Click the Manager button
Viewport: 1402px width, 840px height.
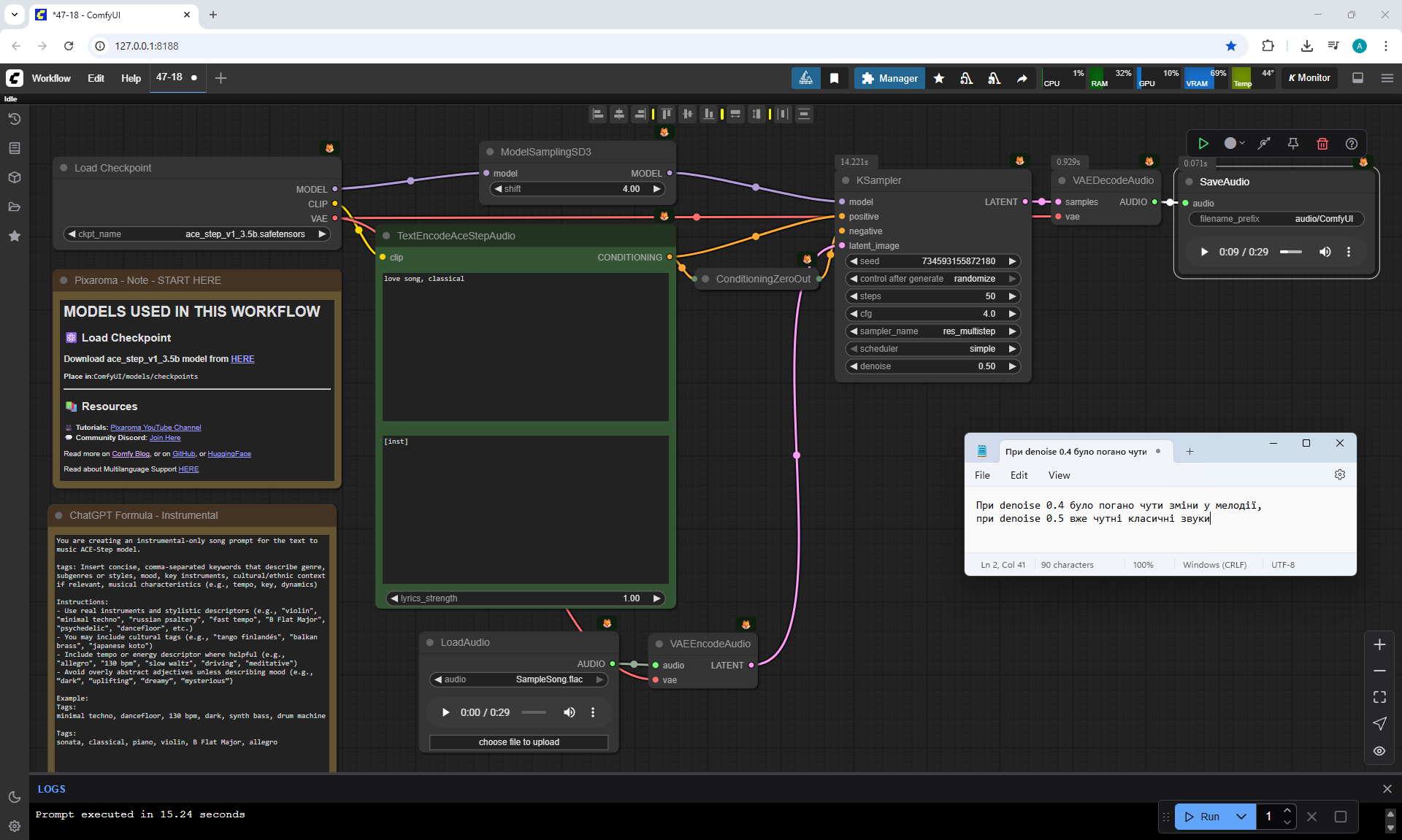tap(889, 78)
